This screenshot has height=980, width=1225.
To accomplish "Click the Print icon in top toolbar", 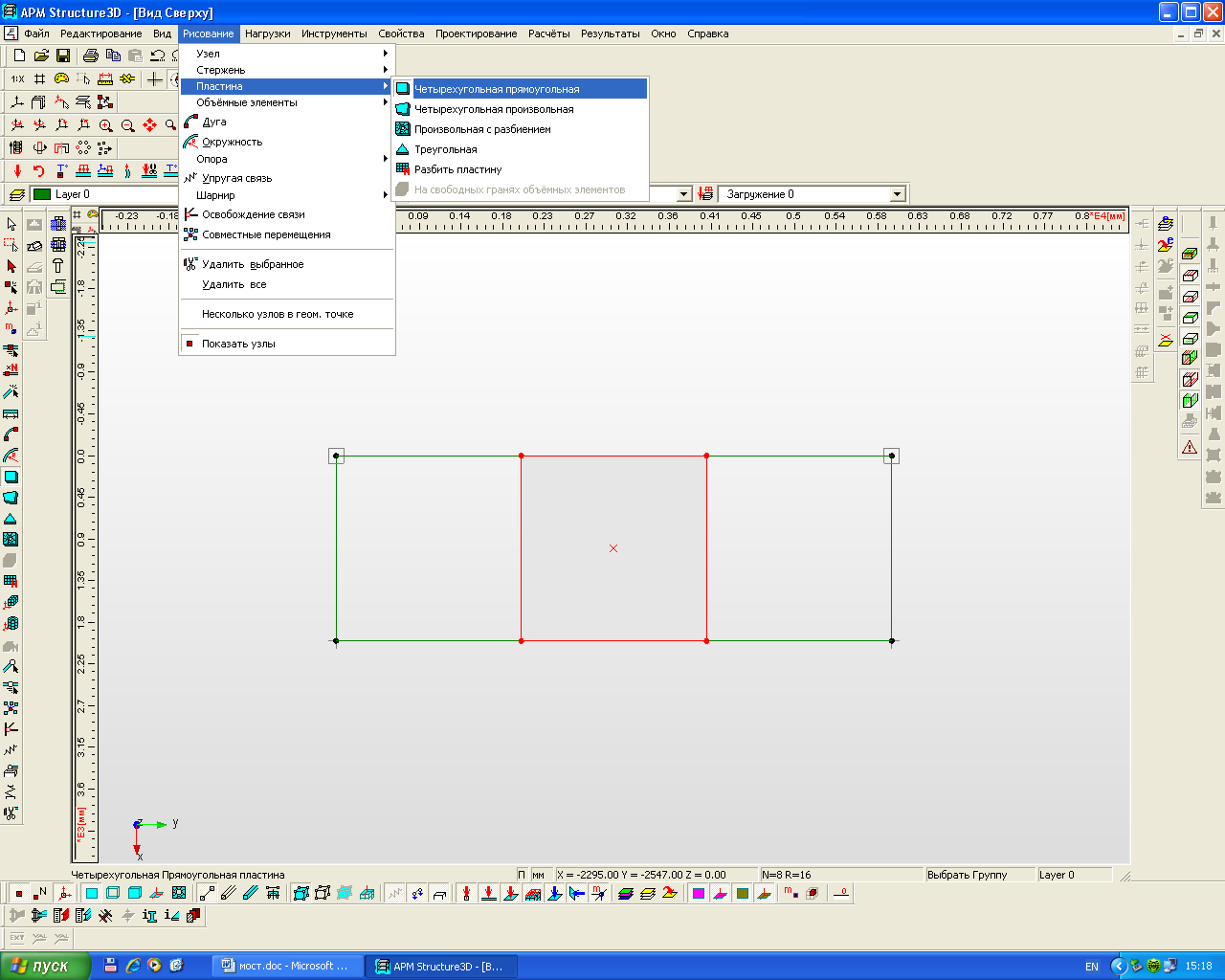I will coord(91,56).
